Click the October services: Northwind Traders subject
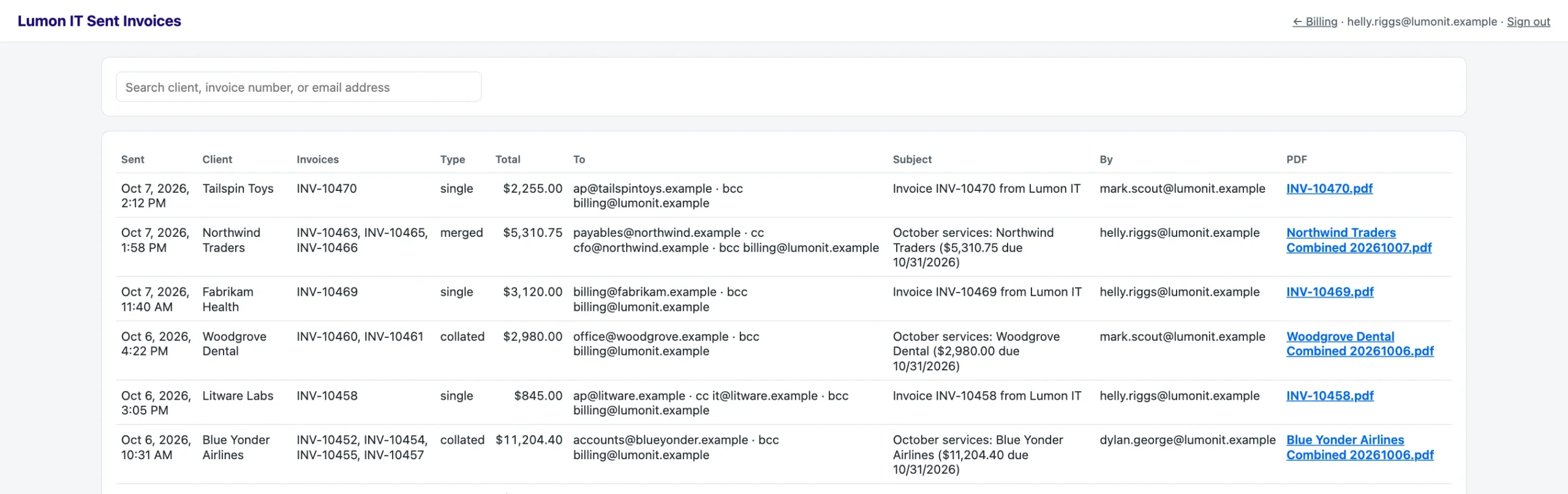The width and height of the screenshot is (1568, 494). click(973, 247)
